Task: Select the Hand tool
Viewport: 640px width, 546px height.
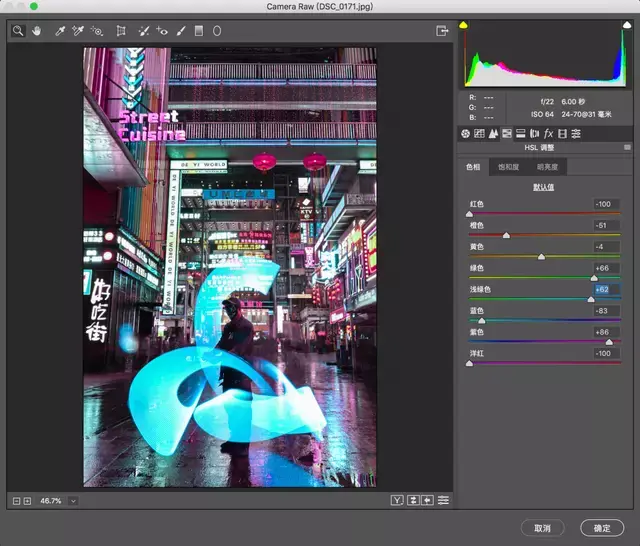Action: [37, 31]
